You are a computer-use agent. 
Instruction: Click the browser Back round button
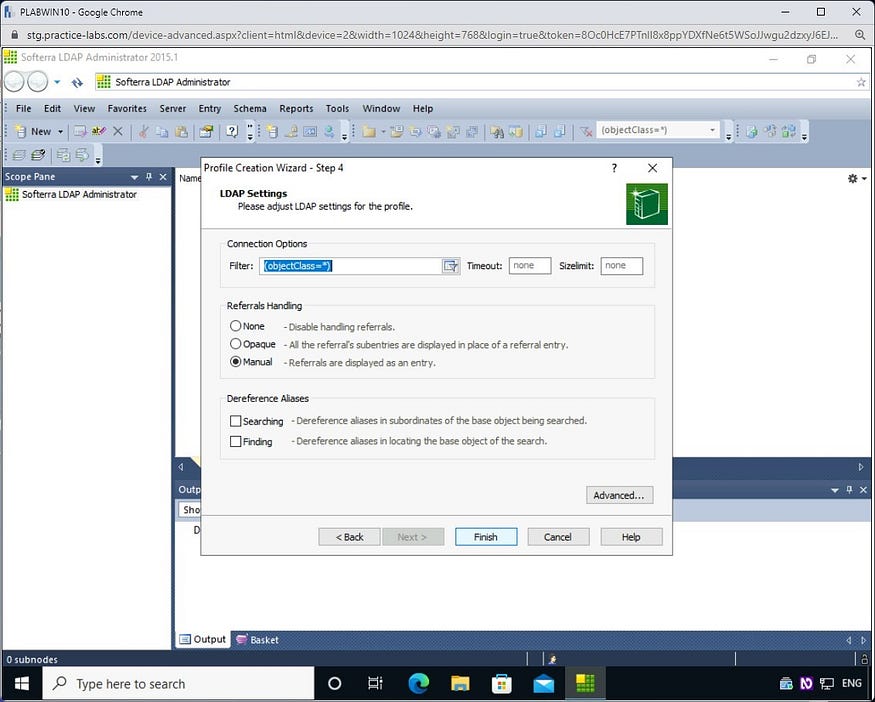[15, 82]
